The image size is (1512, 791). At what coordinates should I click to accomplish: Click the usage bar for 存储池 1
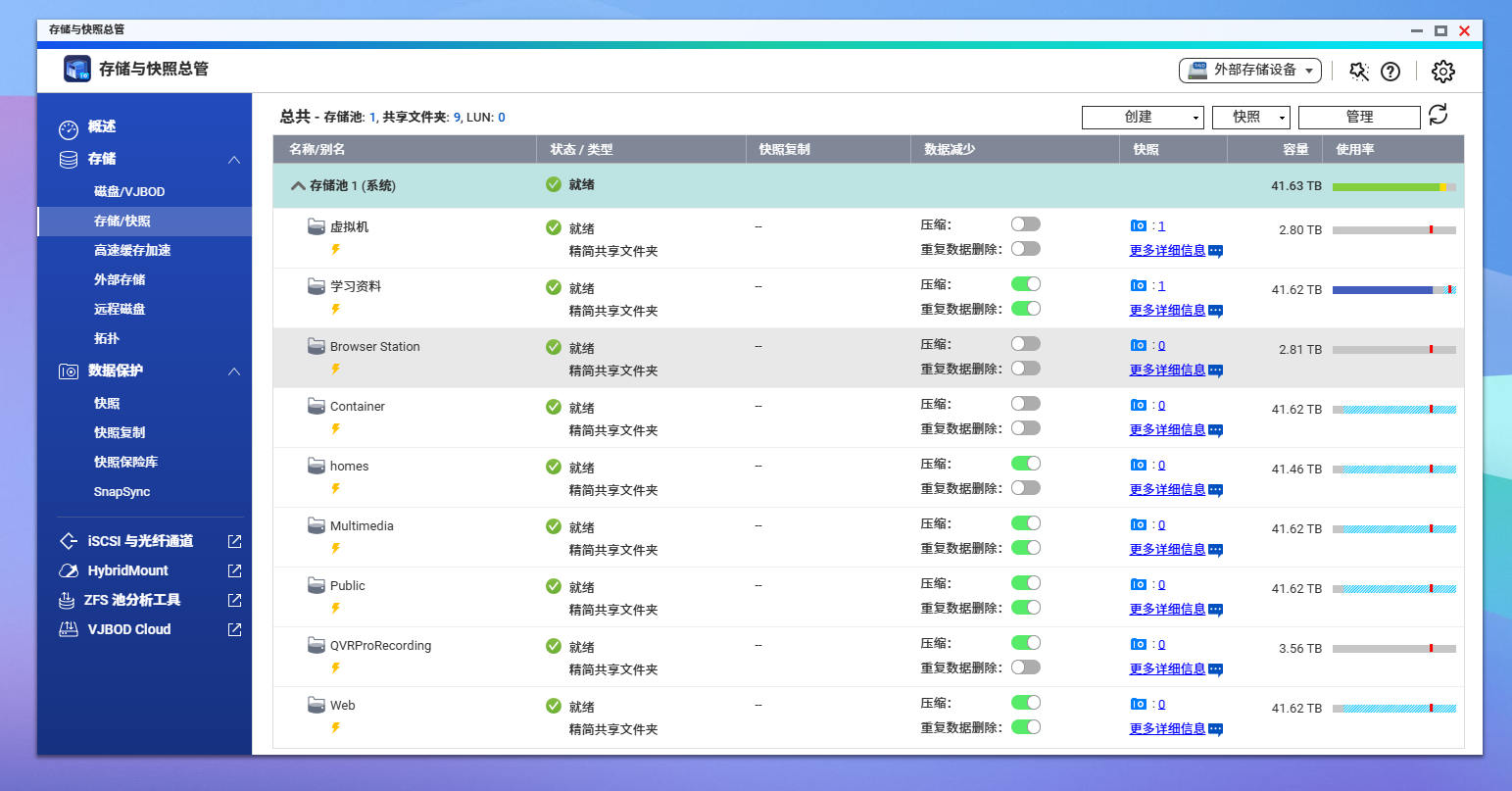[x=1393, y=187]
